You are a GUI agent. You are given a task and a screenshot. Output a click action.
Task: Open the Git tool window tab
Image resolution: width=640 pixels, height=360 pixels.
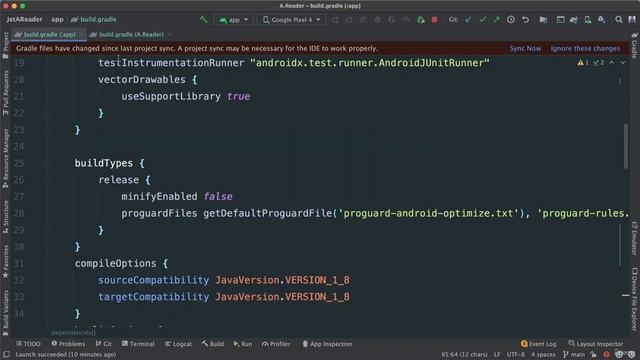(104, 344)
